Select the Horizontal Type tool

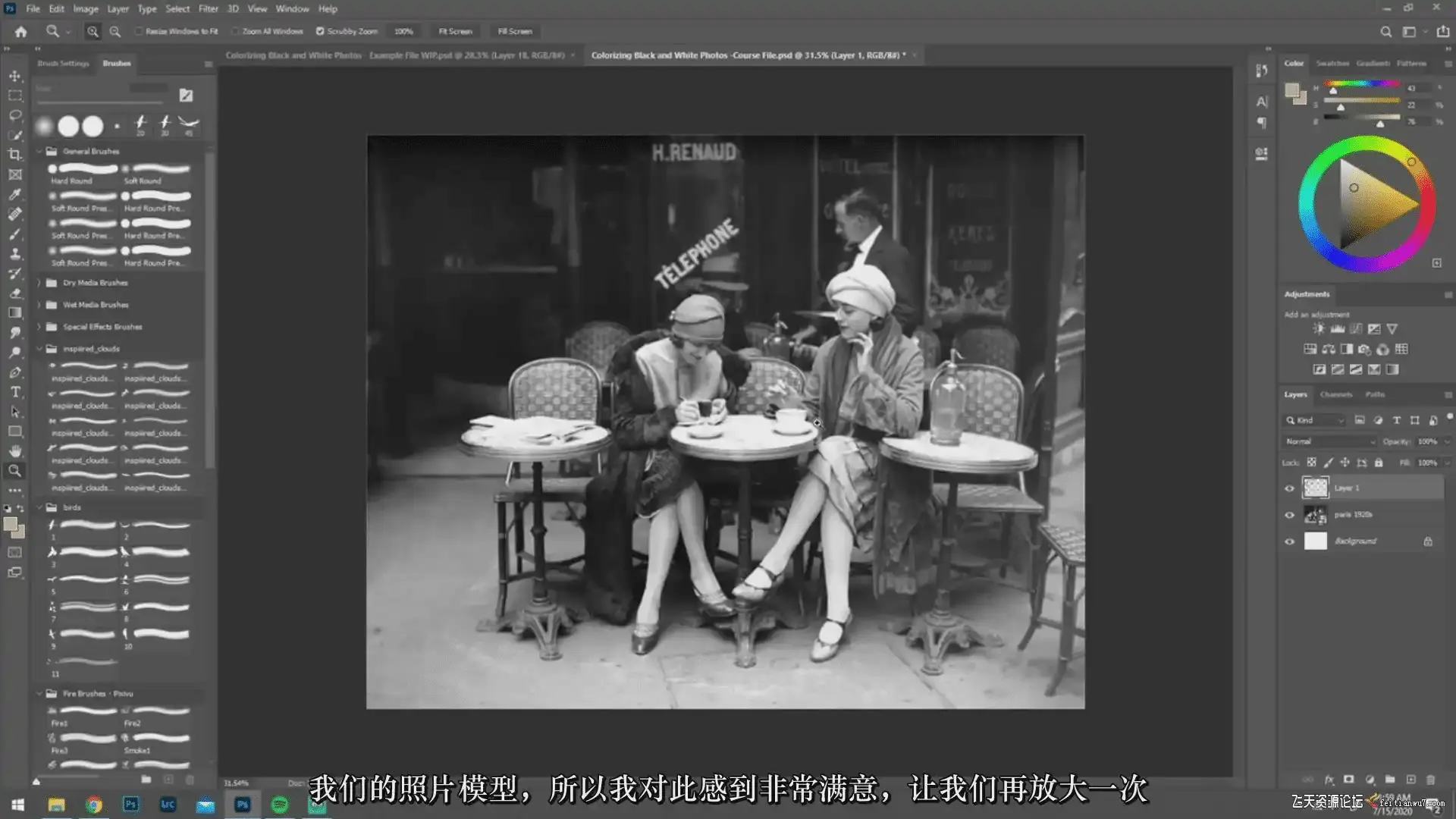point(15,392)
